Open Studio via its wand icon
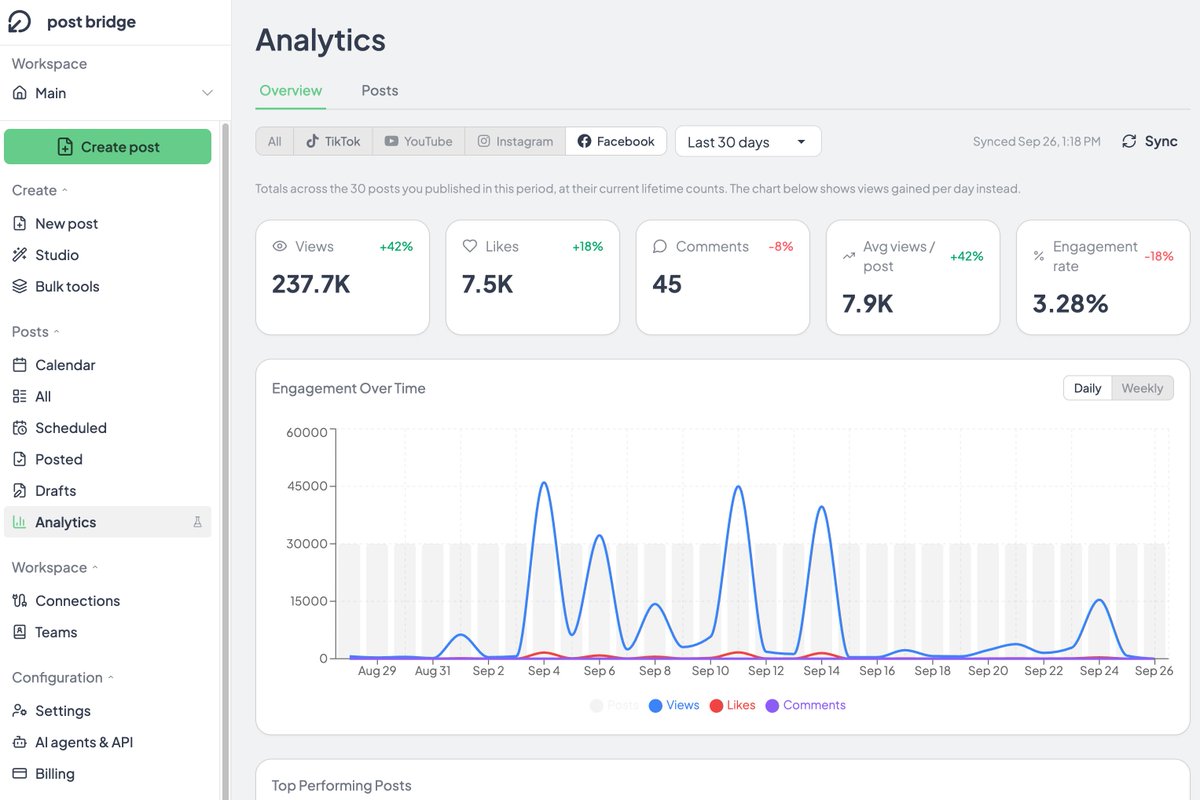The width and height of the screenshot is (1200, 800). (x=19, y=255)
